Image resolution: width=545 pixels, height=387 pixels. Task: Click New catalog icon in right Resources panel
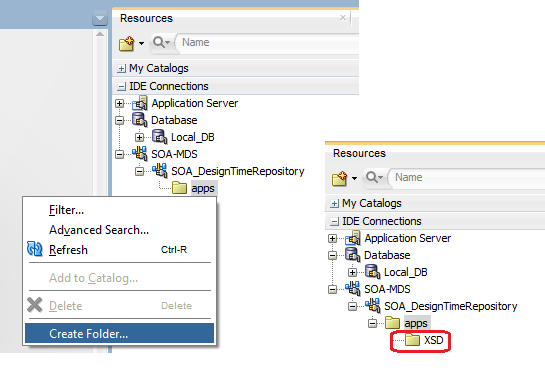click(340, 179)
